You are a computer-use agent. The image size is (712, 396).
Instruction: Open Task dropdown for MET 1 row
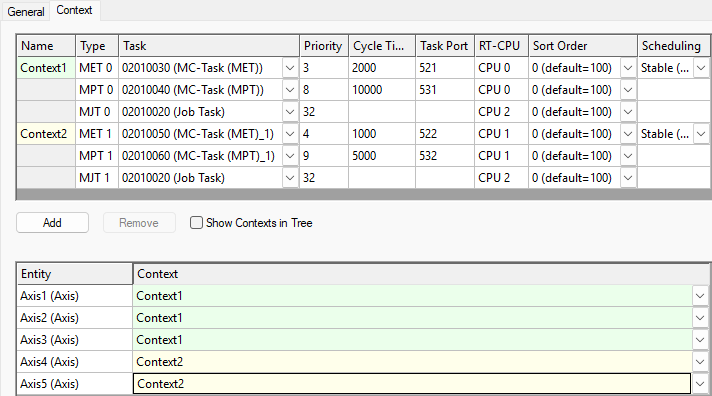290,134
